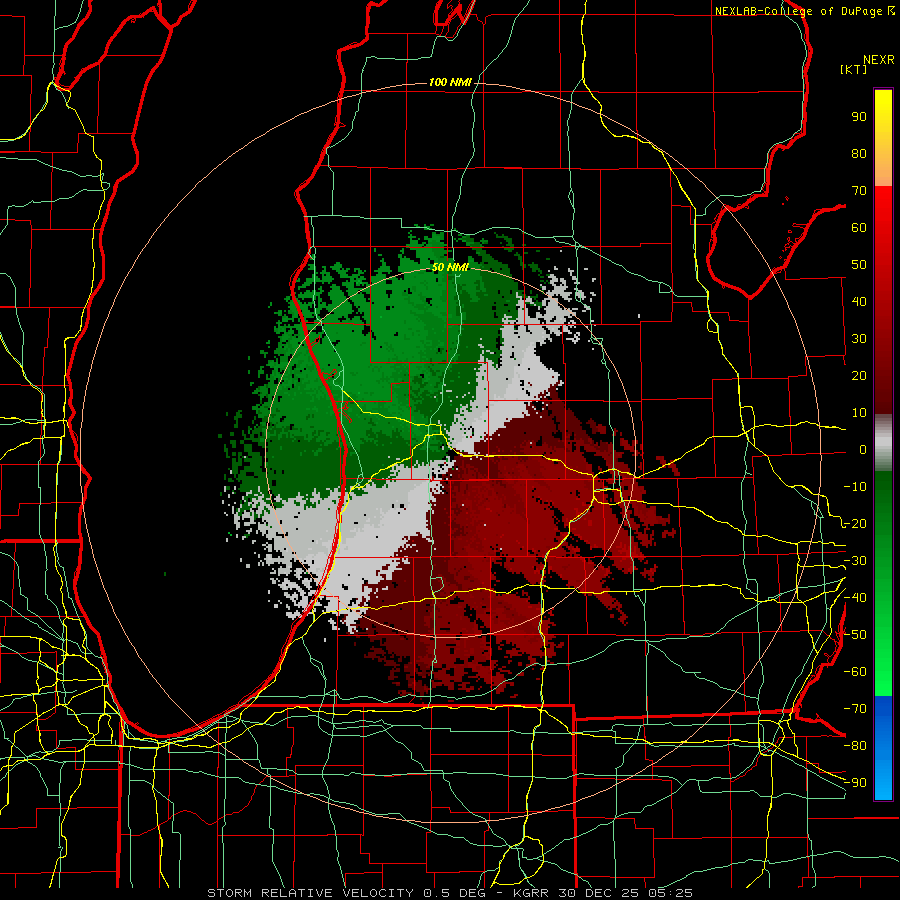Click the -30 value on velocity scale
Screen dimensions: 900x900
click(855, 561)
